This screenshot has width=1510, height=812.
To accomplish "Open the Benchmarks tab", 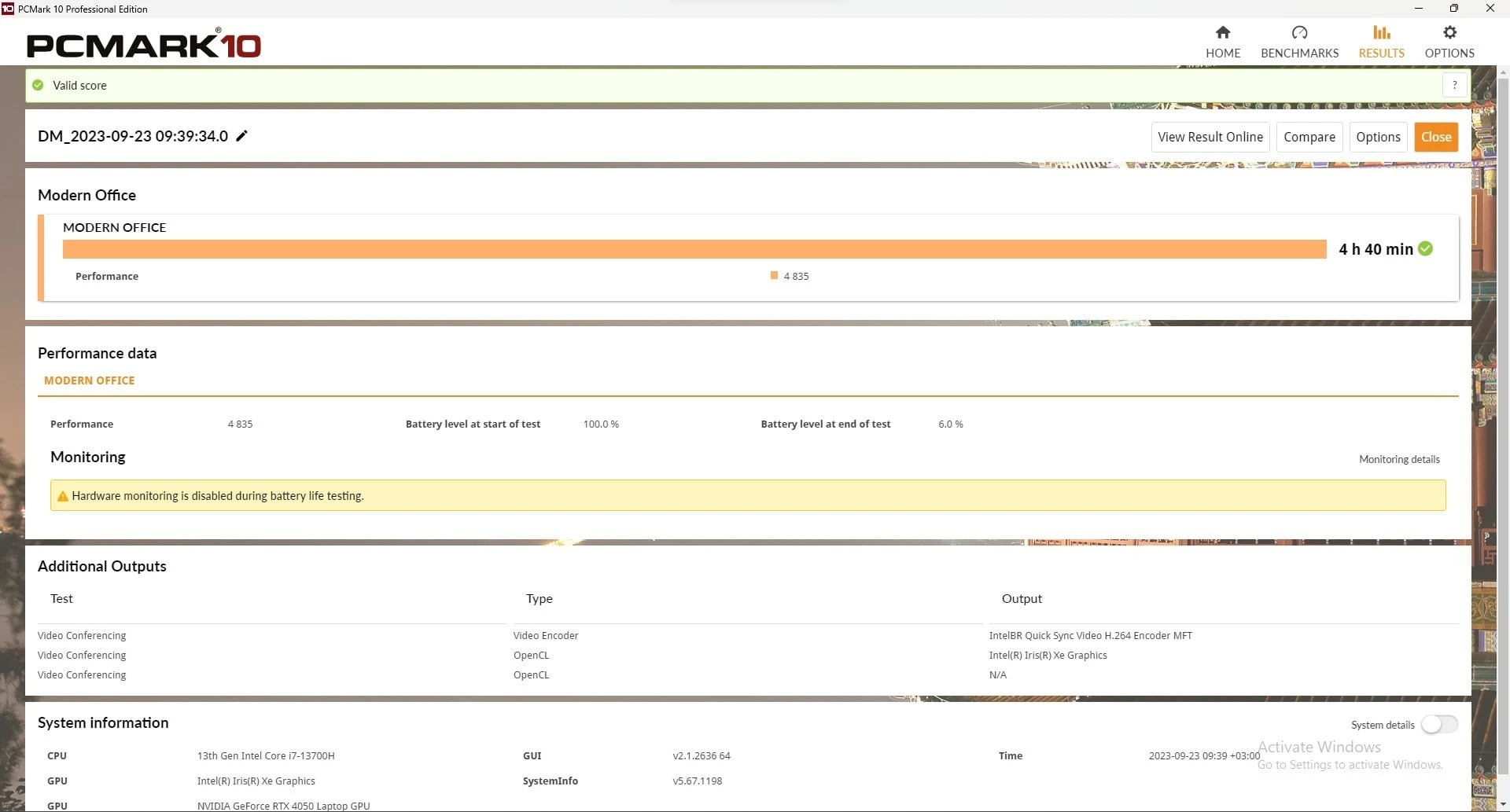I will 1299,42.
